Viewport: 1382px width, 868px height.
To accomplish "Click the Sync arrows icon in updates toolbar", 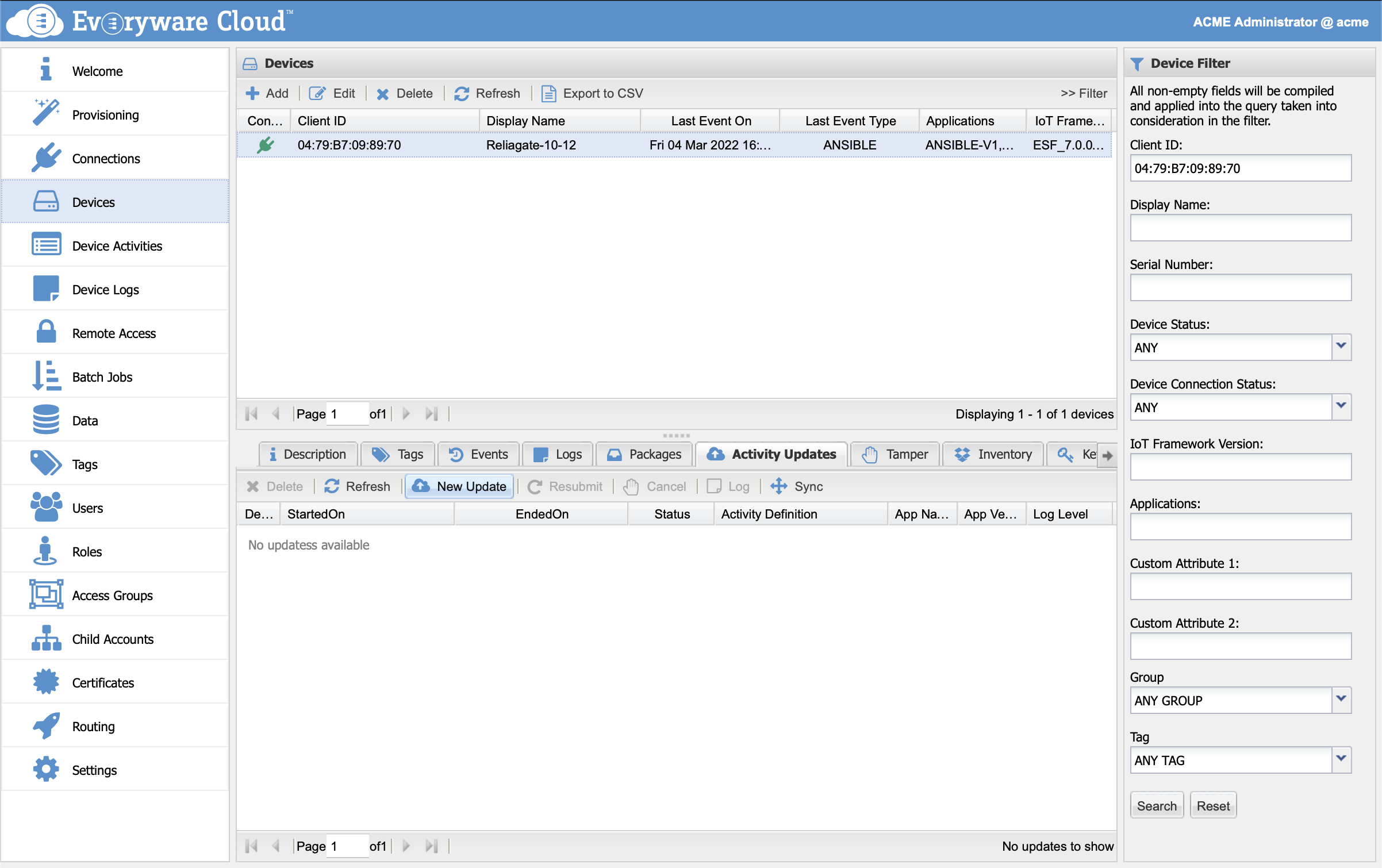I will [x=778, y=486].
